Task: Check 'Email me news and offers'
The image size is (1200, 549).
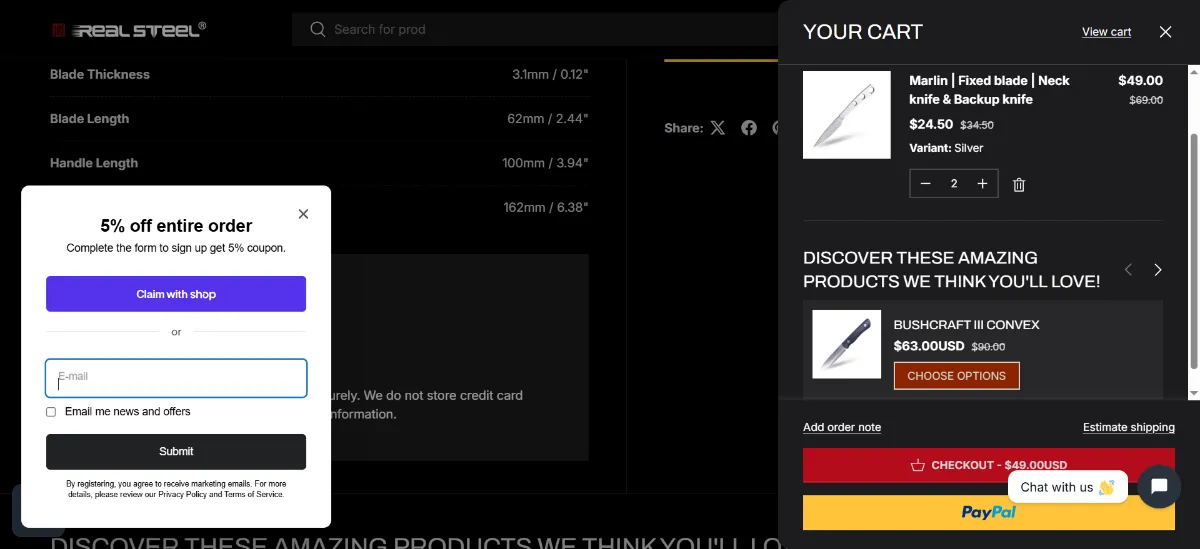Action: pos(51,412)
